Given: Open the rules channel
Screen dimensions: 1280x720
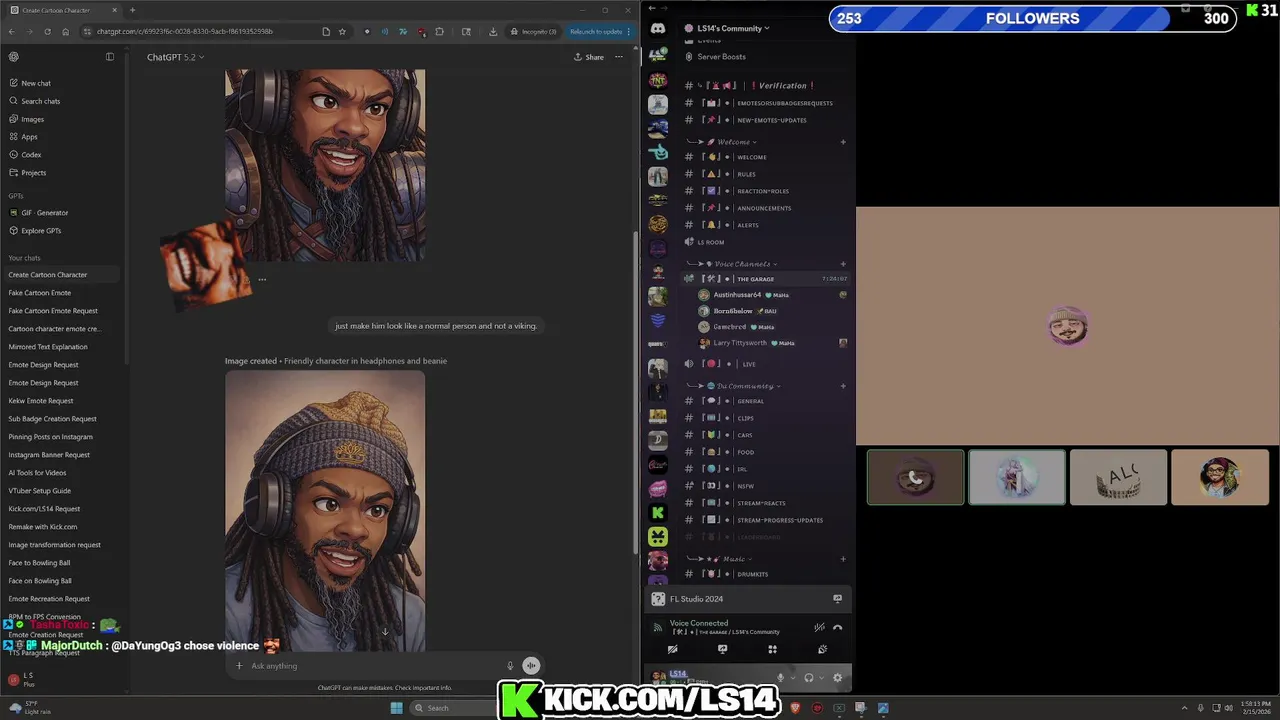Looking at the screenshot, I should tap(765, 174).
